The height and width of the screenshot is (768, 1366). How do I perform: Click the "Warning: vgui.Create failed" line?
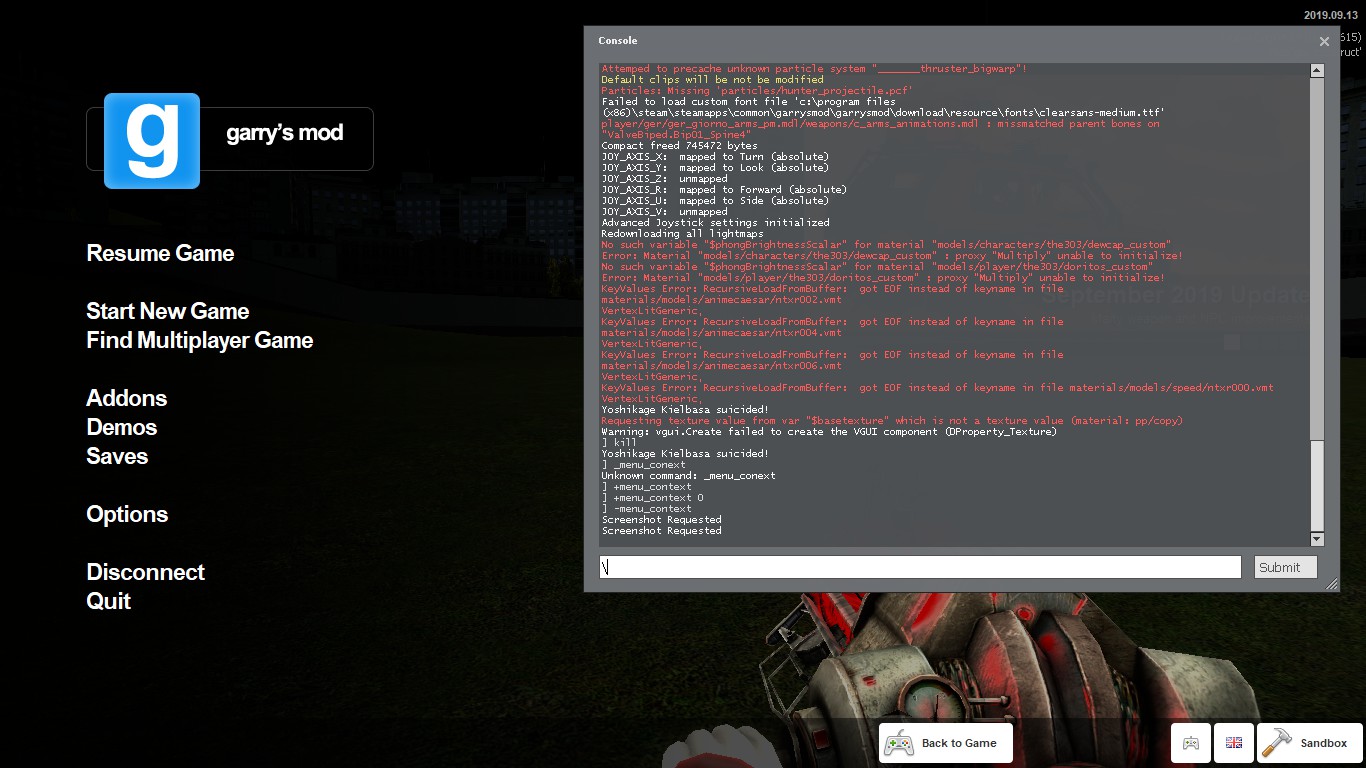point(829,432)
